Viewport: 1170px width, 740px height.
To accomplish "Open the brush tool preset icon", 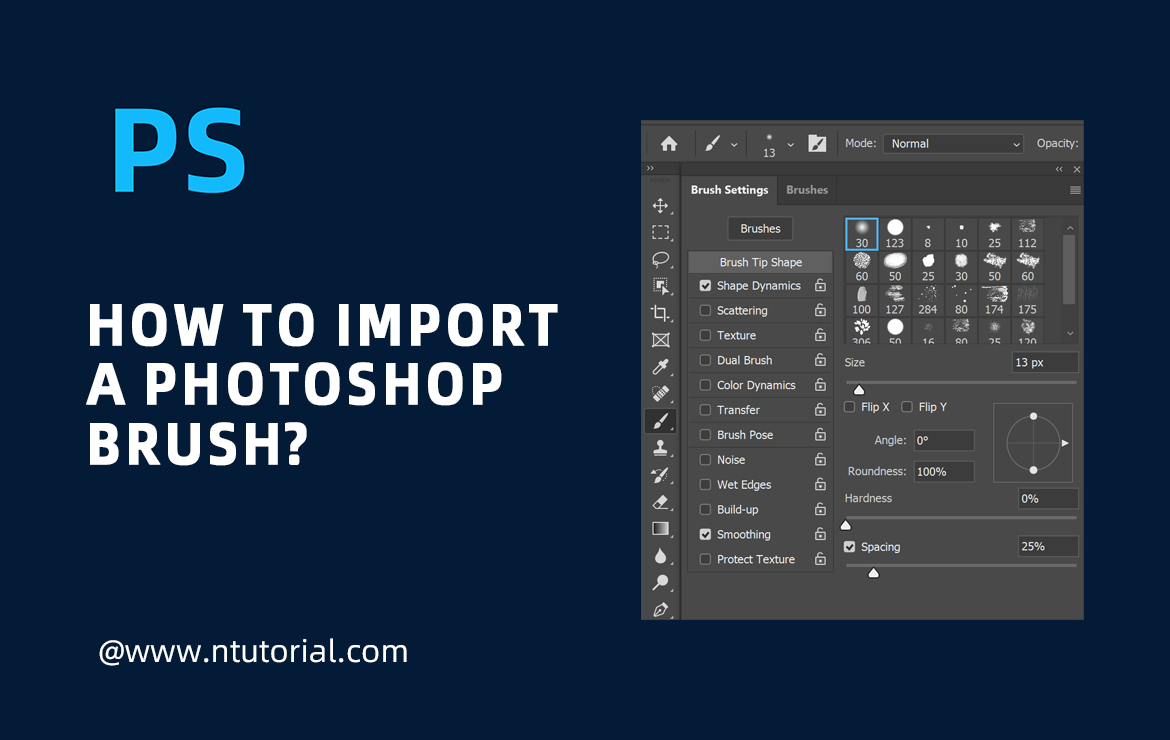I will point(713,143).
